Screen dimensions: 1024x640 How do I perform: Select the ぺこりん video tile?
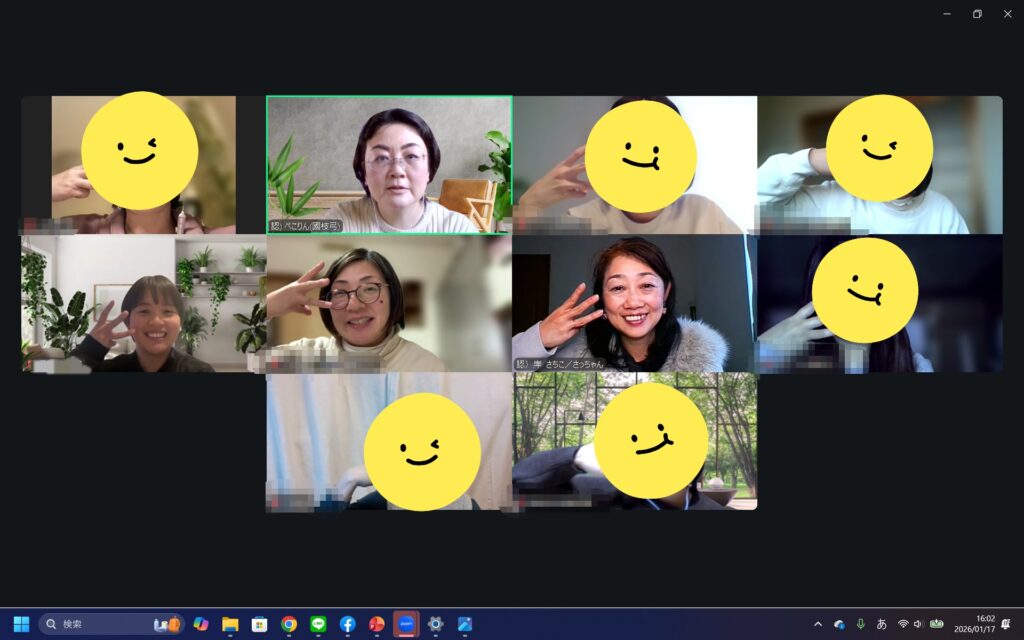point(389,164)
